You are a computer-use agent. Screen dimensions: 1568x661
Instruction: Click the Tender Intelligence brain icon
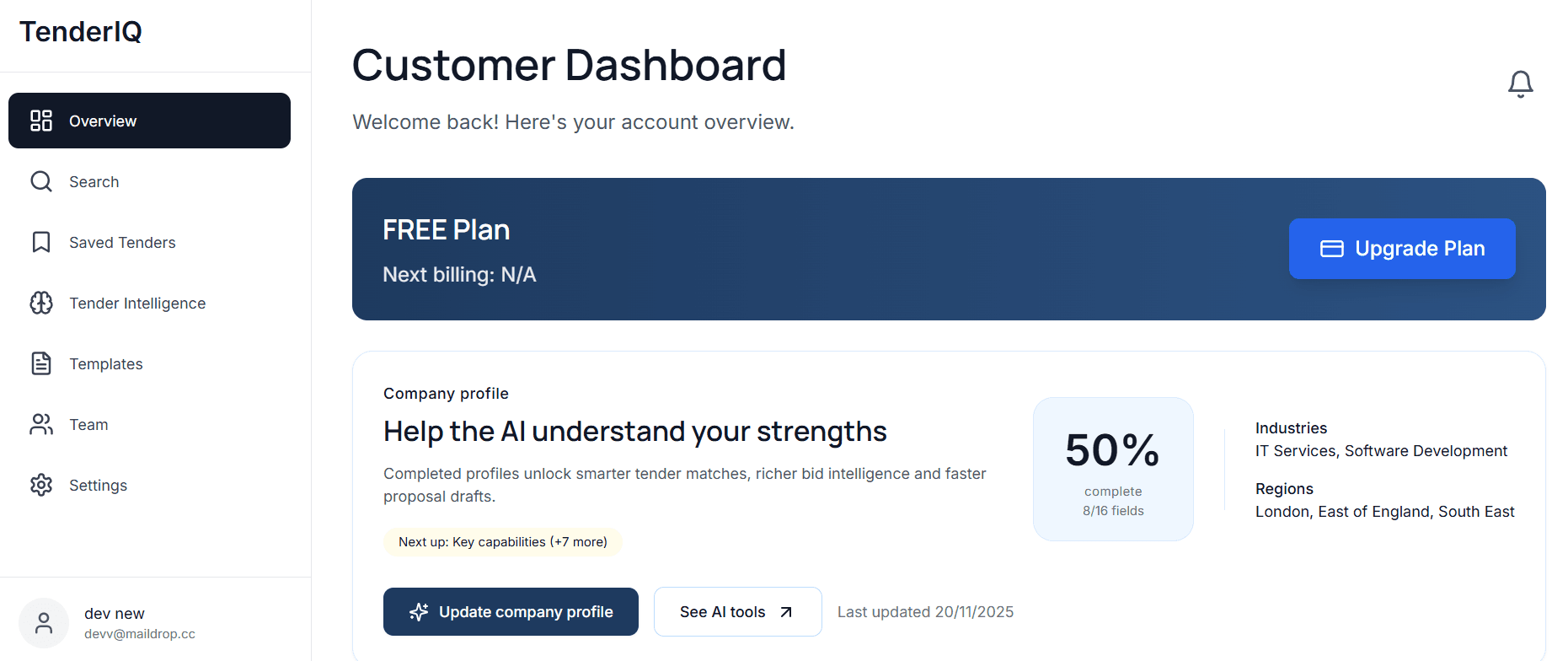[40, 303]
